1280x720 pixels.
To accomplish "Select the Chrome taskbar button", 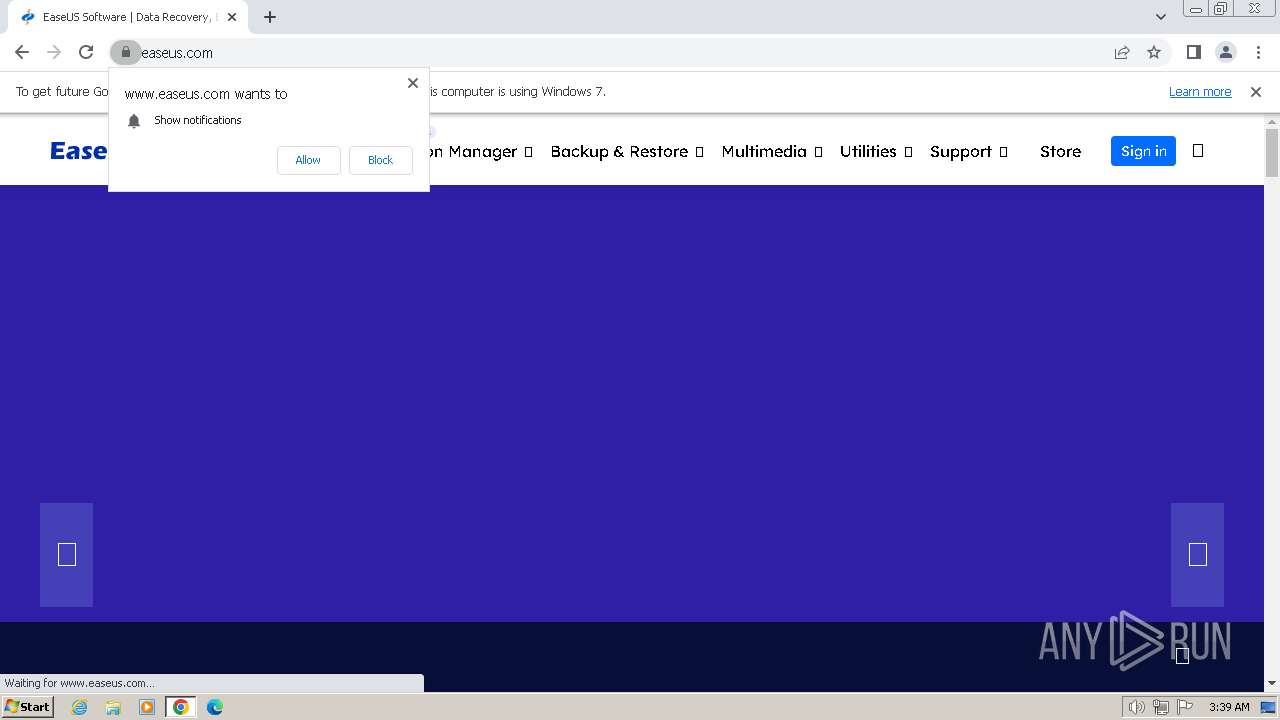I will point(181,707).
